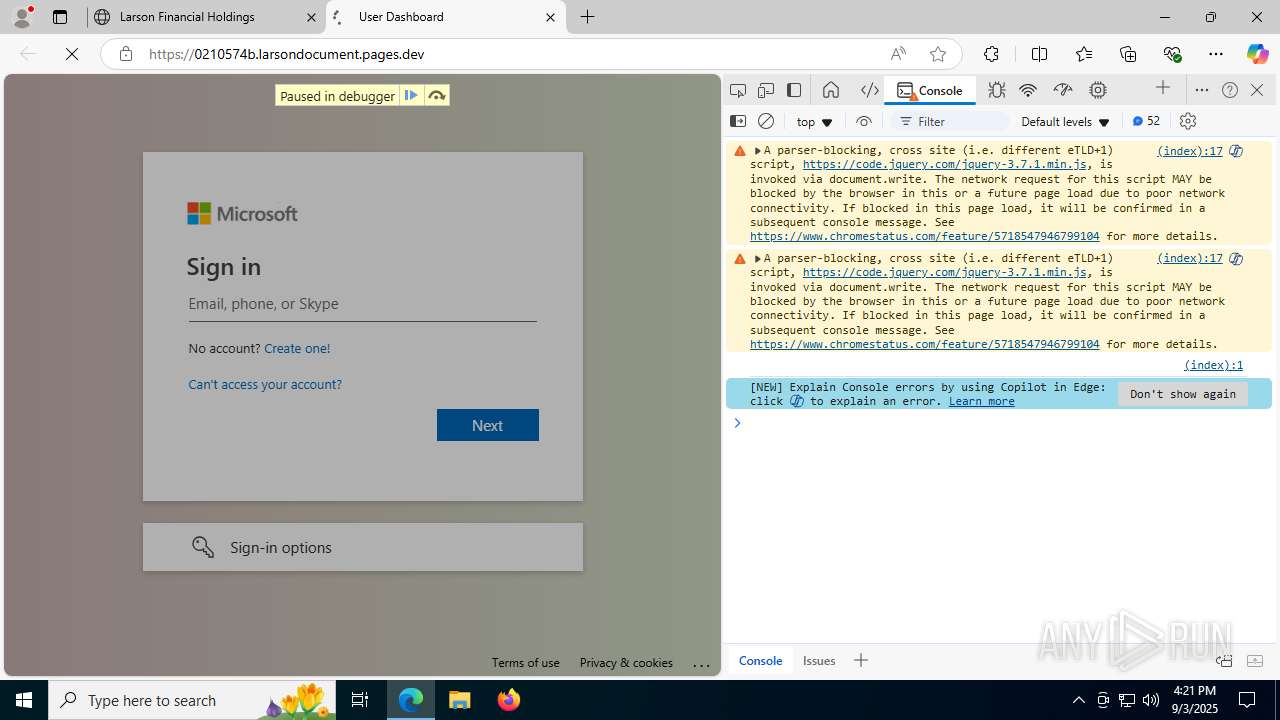Open DevTools help question mark
Viewport: 1280px width, 720px height.
pyautogui.click(x=1230, y=90)
